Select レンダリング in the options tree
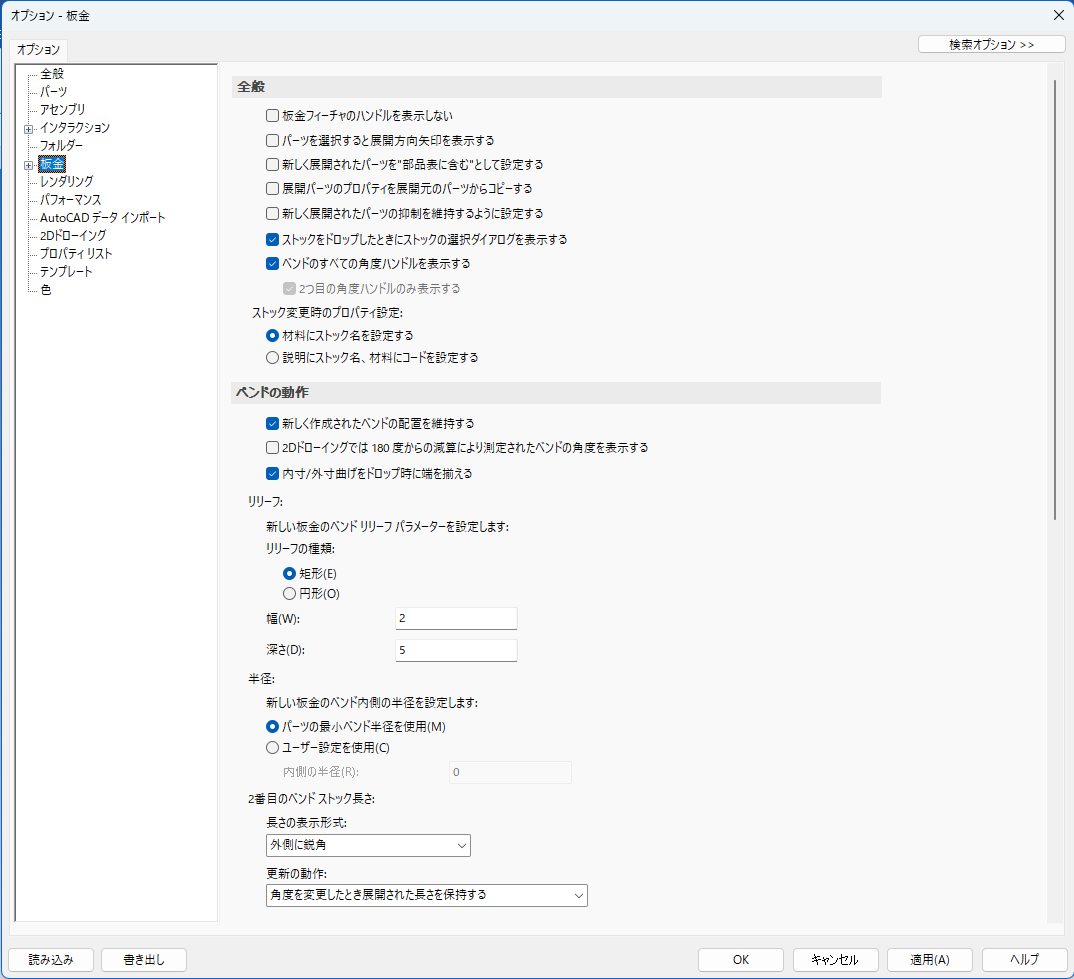The width and height of the screenshot is (1074, 979). (66, 182)
